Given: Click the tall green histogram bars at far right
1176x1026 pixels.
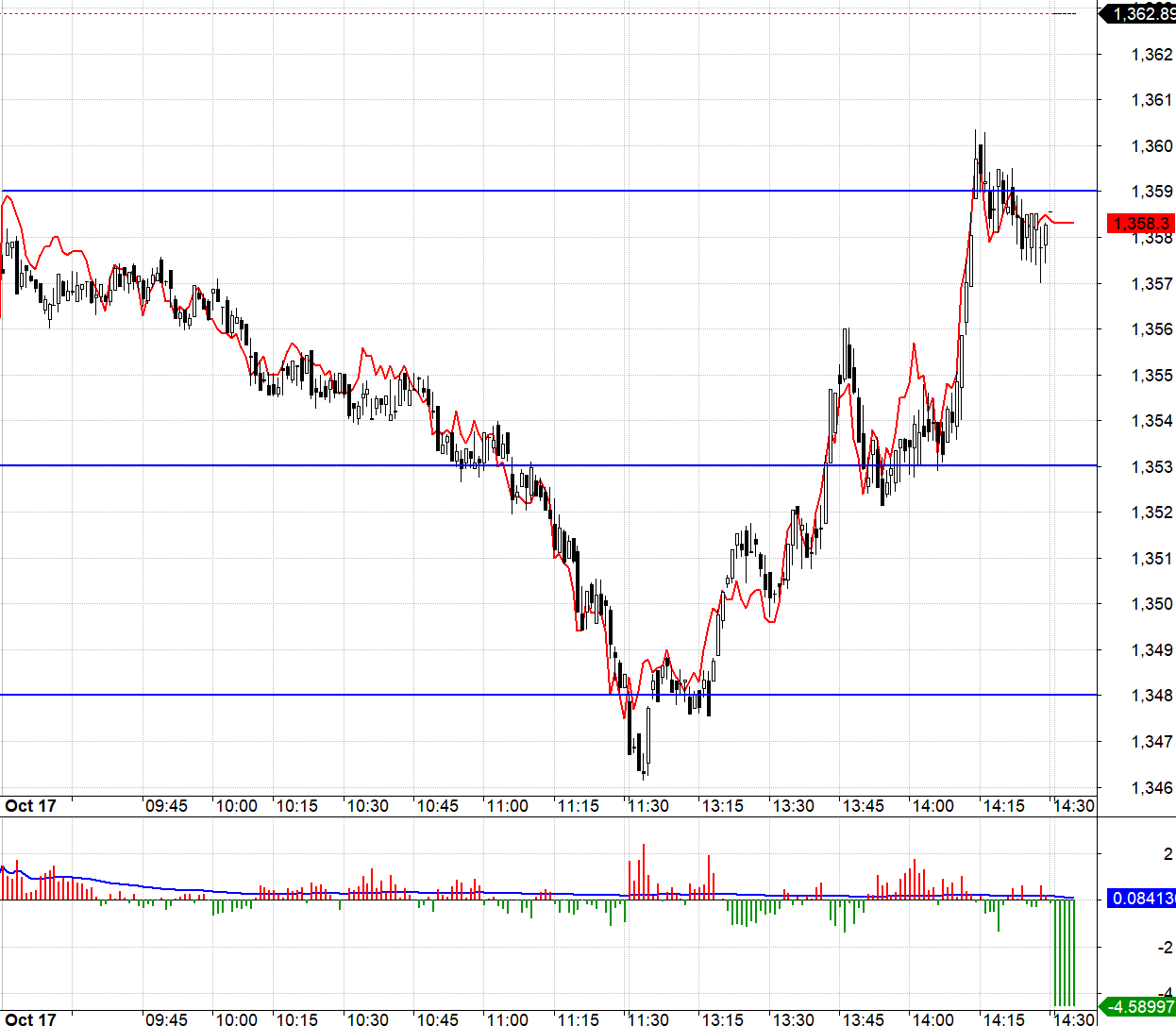Looking at the screenshot, I should [x=1064, y=951].
